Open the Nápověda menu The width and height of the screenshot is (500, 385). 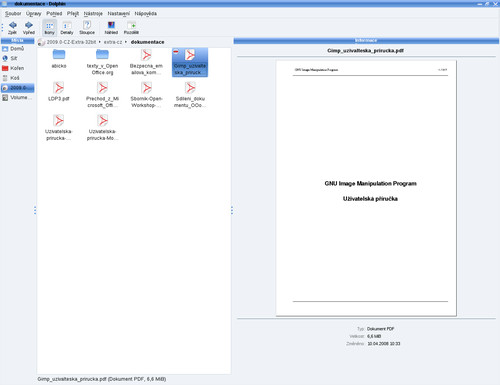(x=146, y=14)
